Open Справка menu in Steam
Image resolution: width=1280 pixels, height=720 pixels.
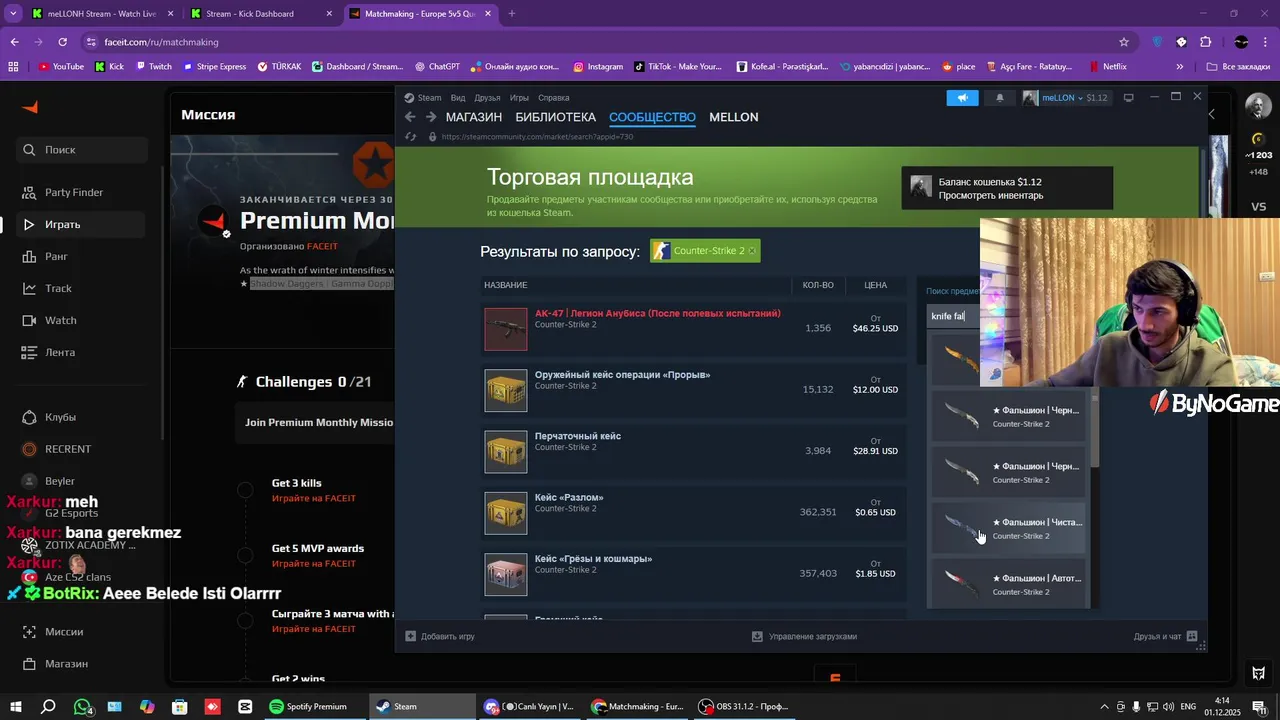pyautogui.click(x=553, y=98)
